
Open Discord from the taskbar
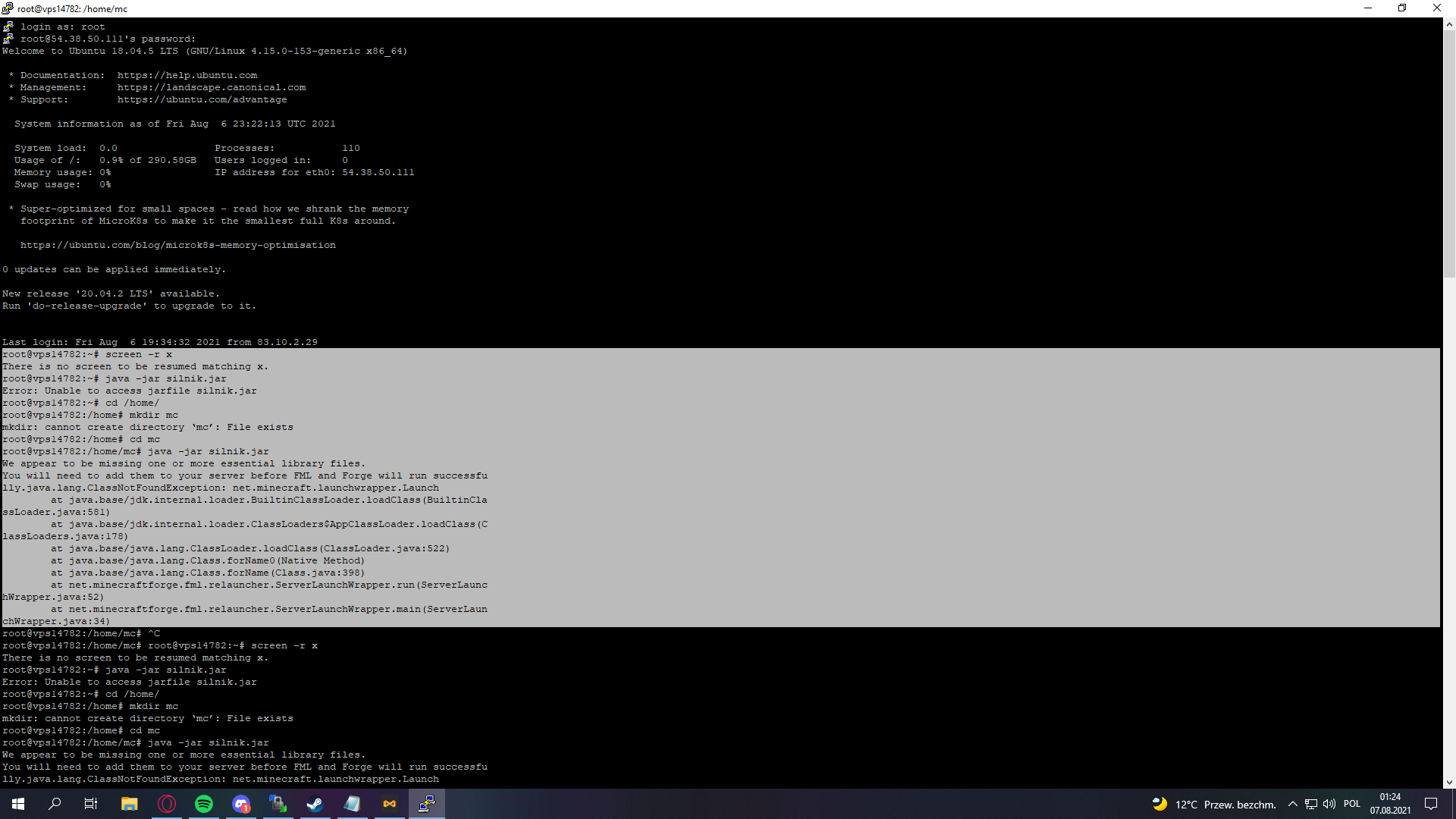pos(241,804)
